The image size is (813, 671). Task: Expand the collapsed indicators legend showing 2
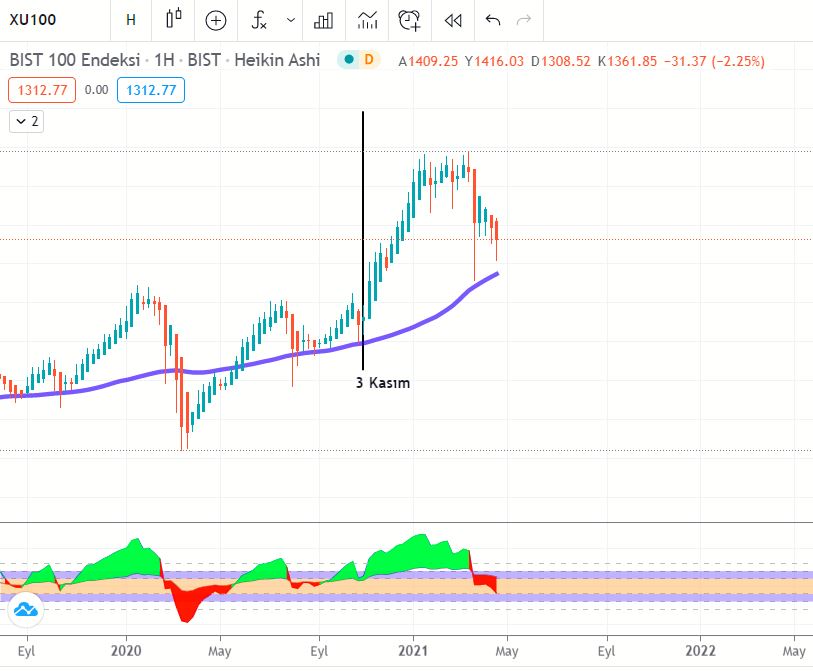tap(26, 121)
